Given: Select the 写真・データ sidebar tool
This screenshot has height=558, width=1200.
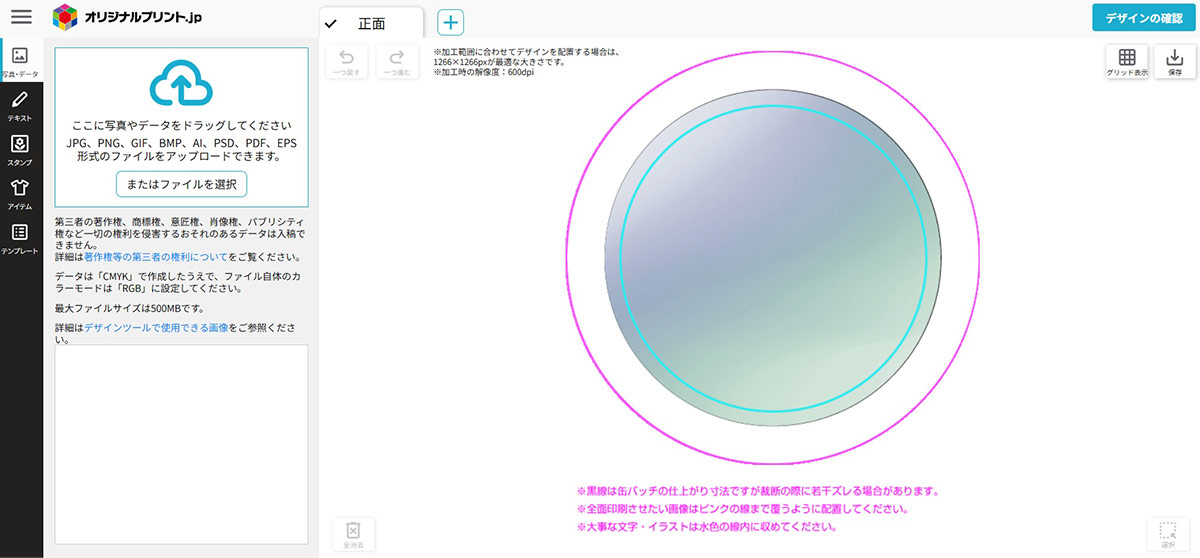Looking at the screenshot, I should point(20,62).
